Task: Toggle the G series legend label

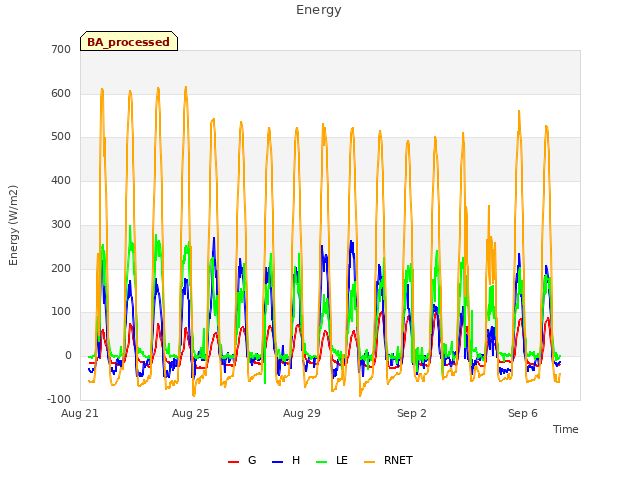Action: click(x=252, y=460)
